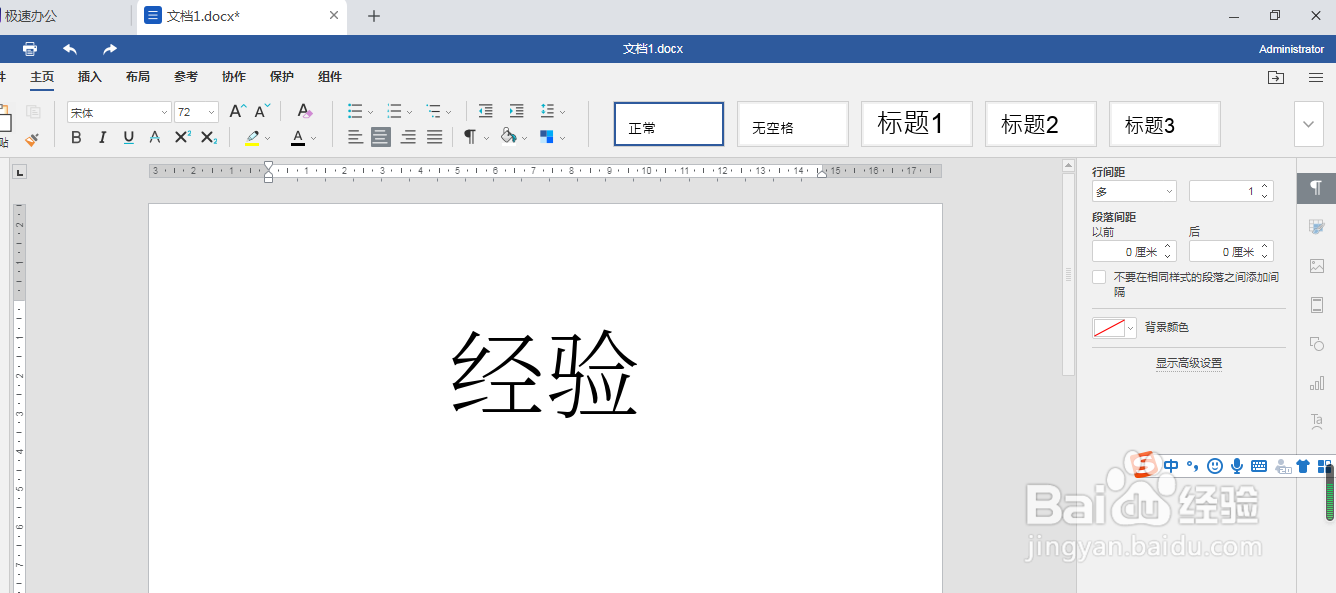
Task: Toggle bold formatting
Action: 76,137
